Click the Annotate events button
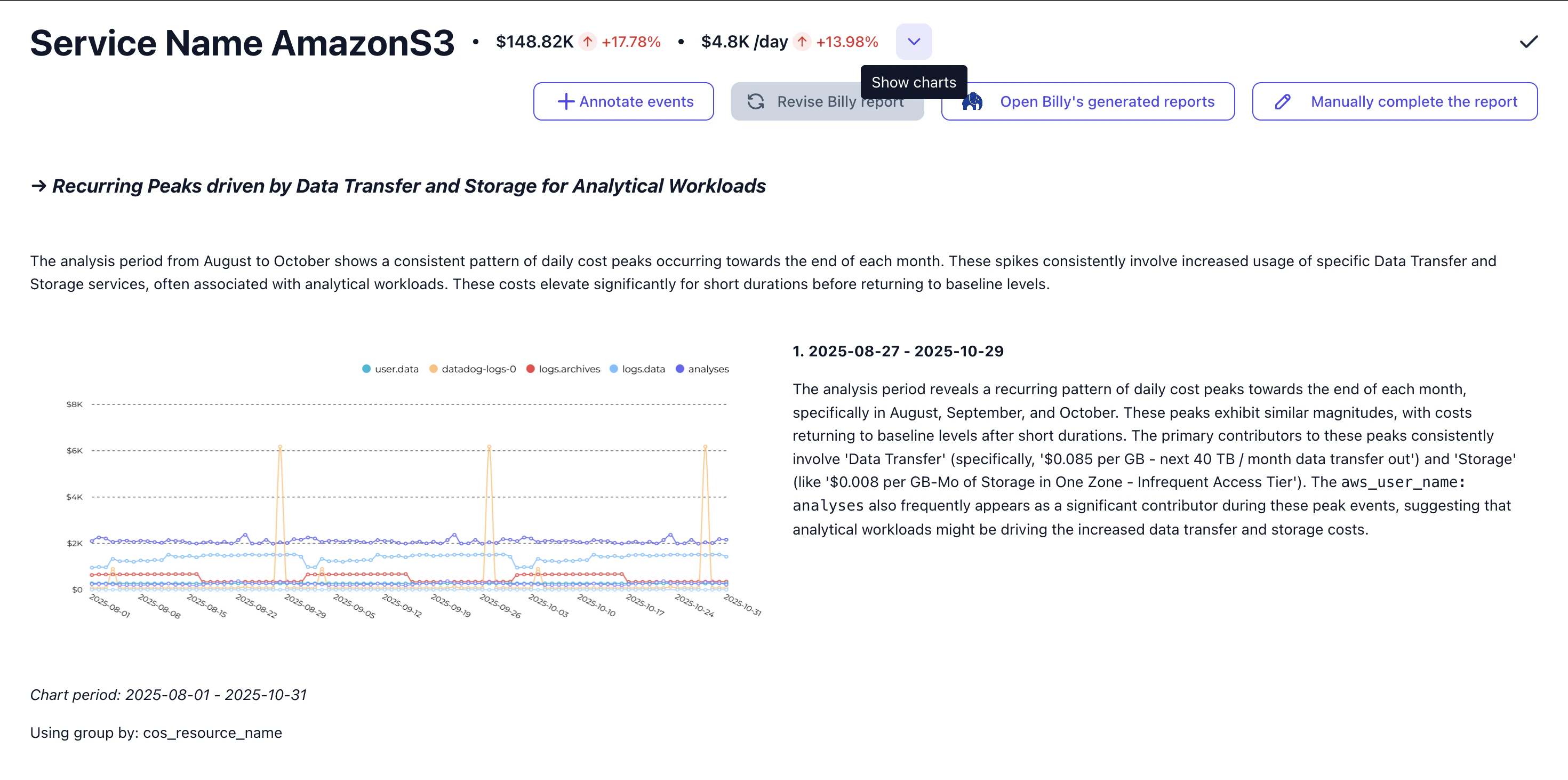1568x780 pixels. coord(623,101)
